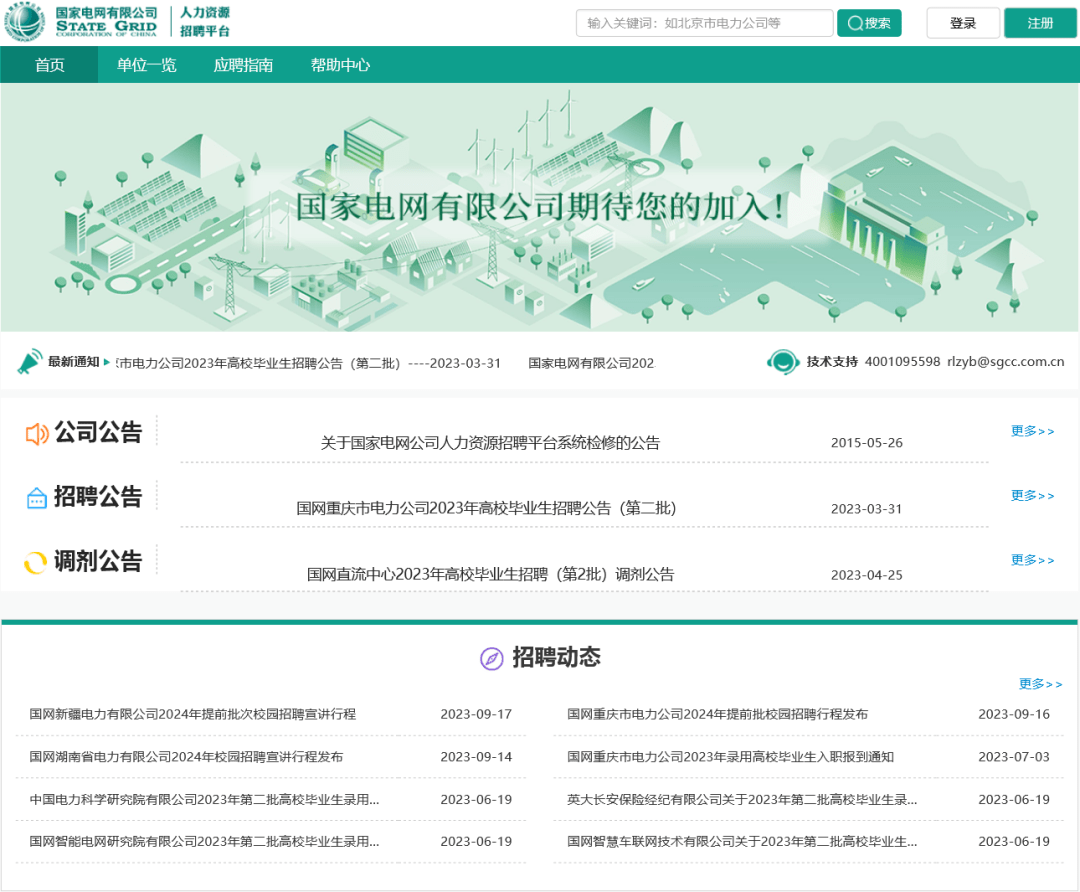Go to the 应聘指南 menu item
Image resolution: width=1080 pixels, height=892 pixels.
coord(243,65)
